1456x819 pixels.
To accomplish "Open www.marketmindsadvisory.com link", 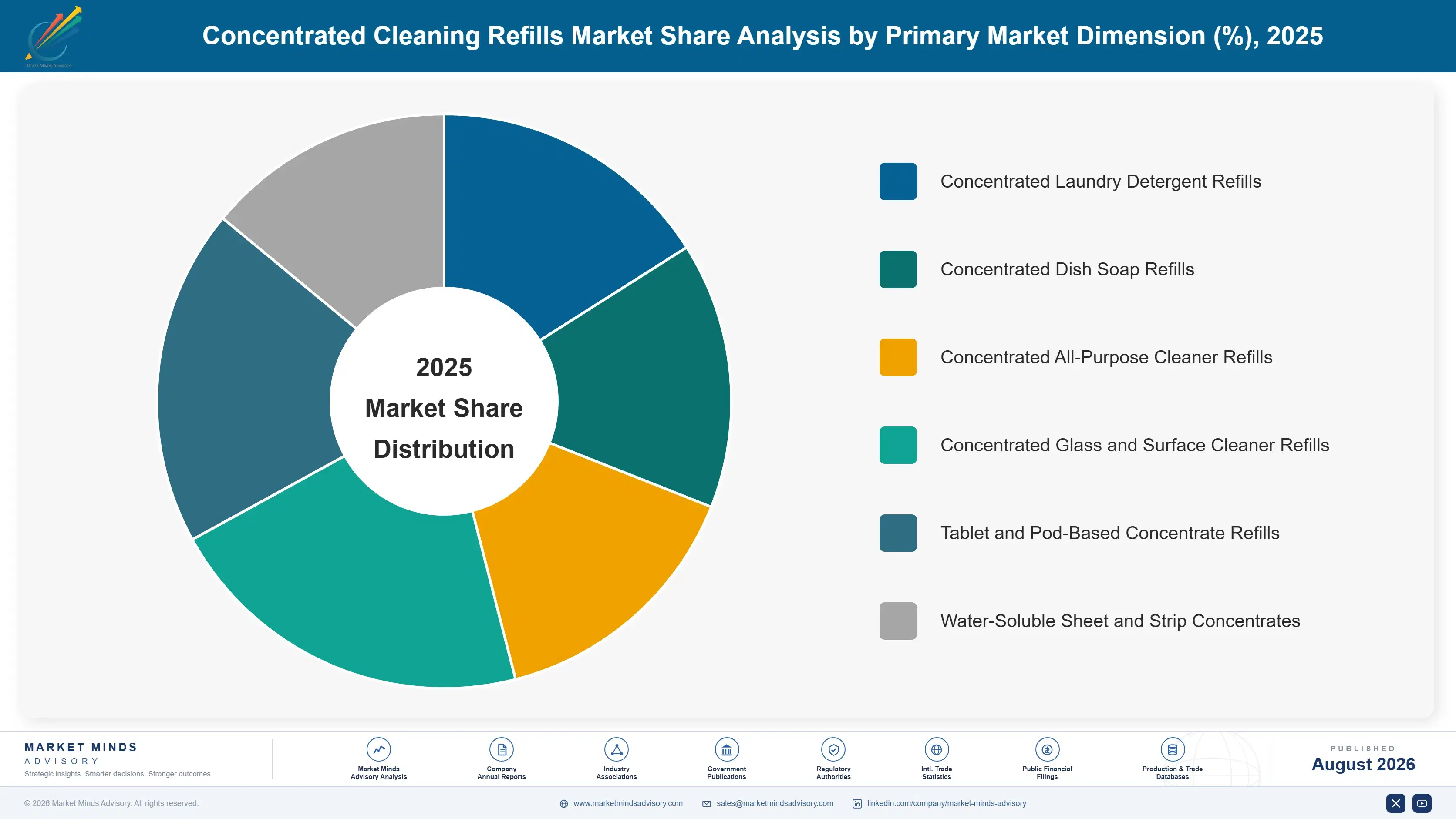I will click(628, 803).
